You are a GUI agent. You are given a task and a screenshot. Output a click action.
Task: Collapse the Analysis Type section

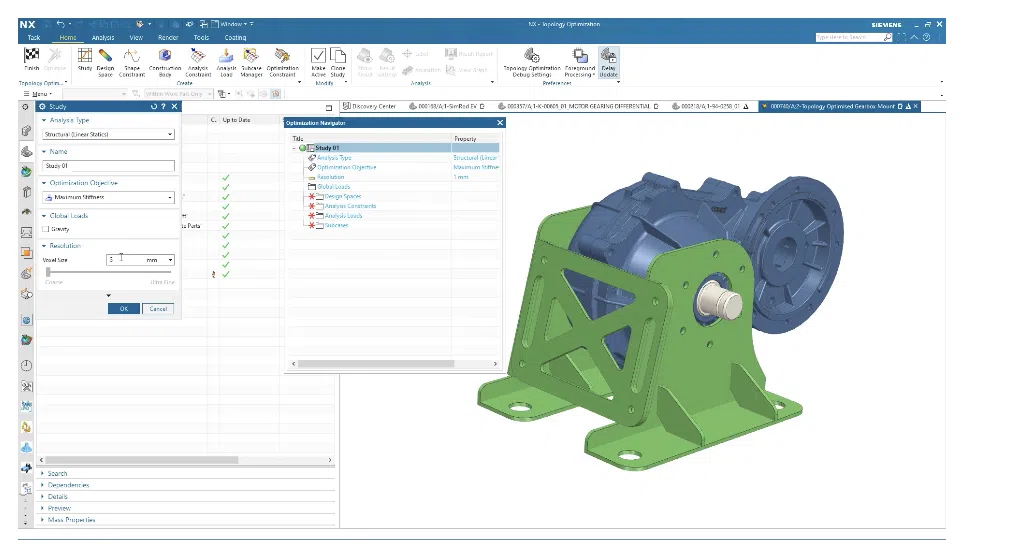coord(44,120)
